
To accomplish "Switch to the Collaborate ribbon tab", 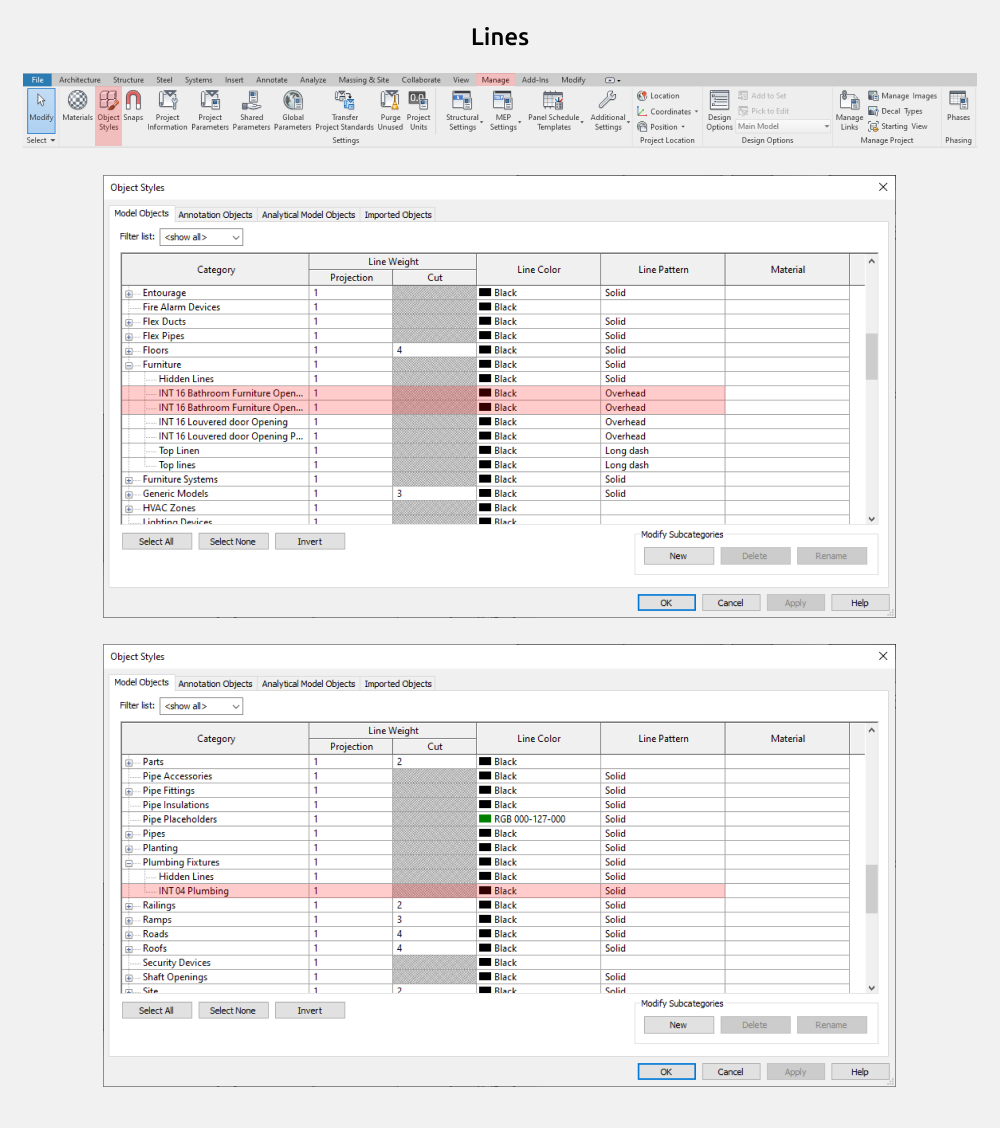I will pos(421,80).
